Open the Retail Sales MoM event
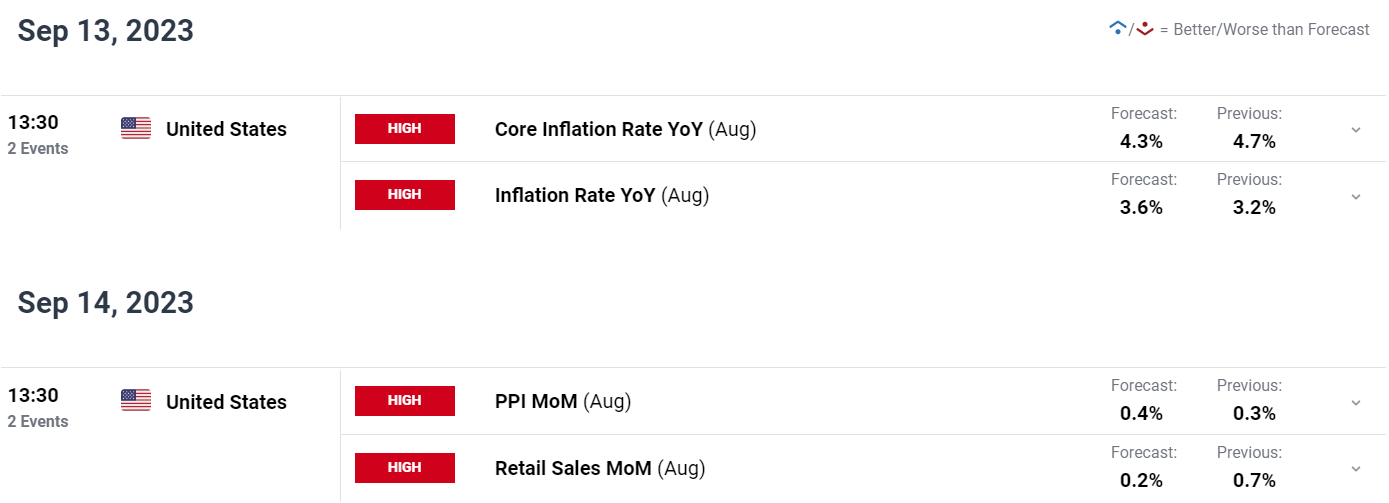1389x503 pixels. click(600, 467)
